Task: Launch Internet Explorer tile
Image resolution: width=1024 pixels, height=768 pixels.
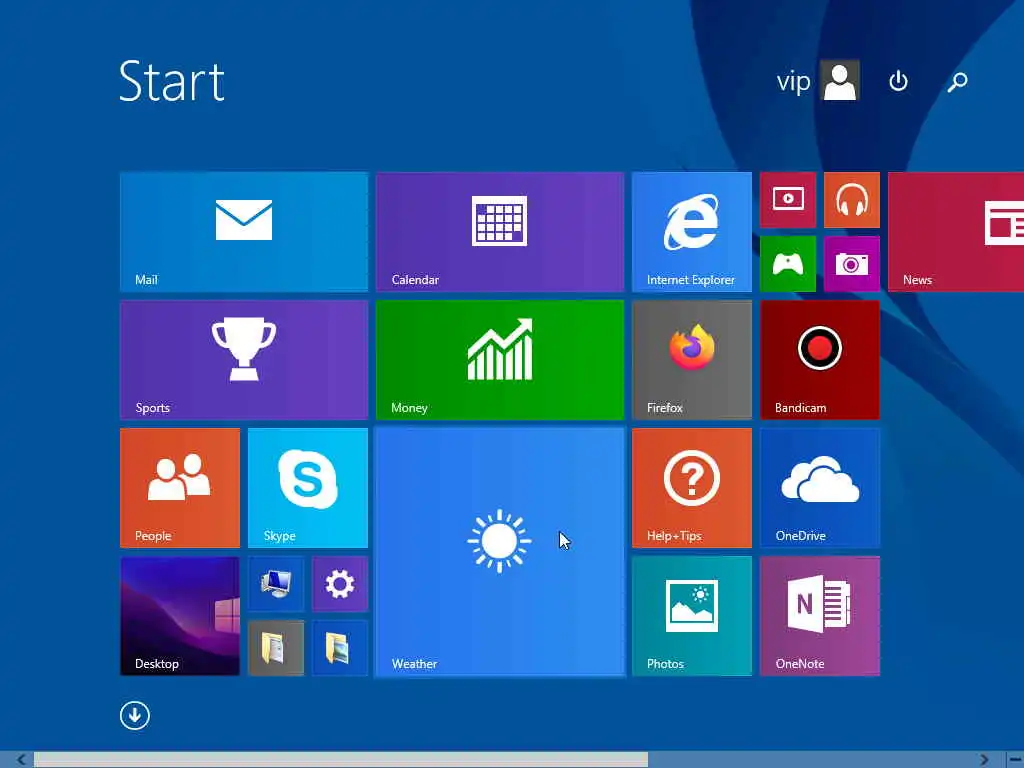Action: [x=692, y=232]
